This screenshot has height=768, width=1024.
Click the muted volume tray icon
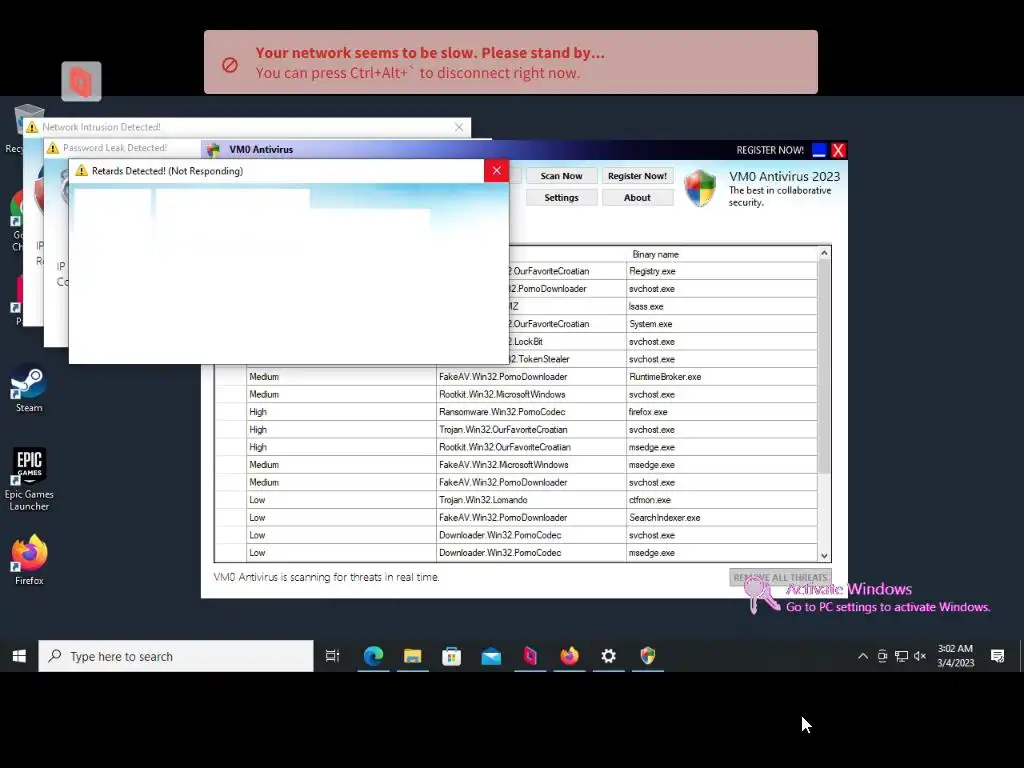pyautogui.click(x=920, y=656)
